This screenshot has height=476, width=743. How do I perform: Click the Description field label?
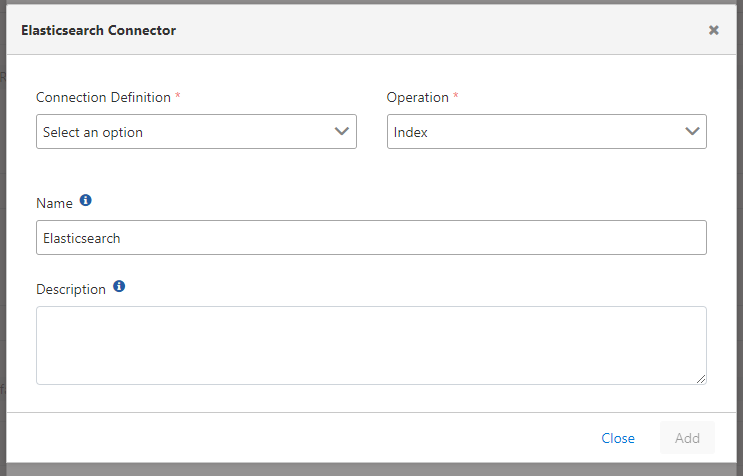pyautogui.click(x=70, y=289)
